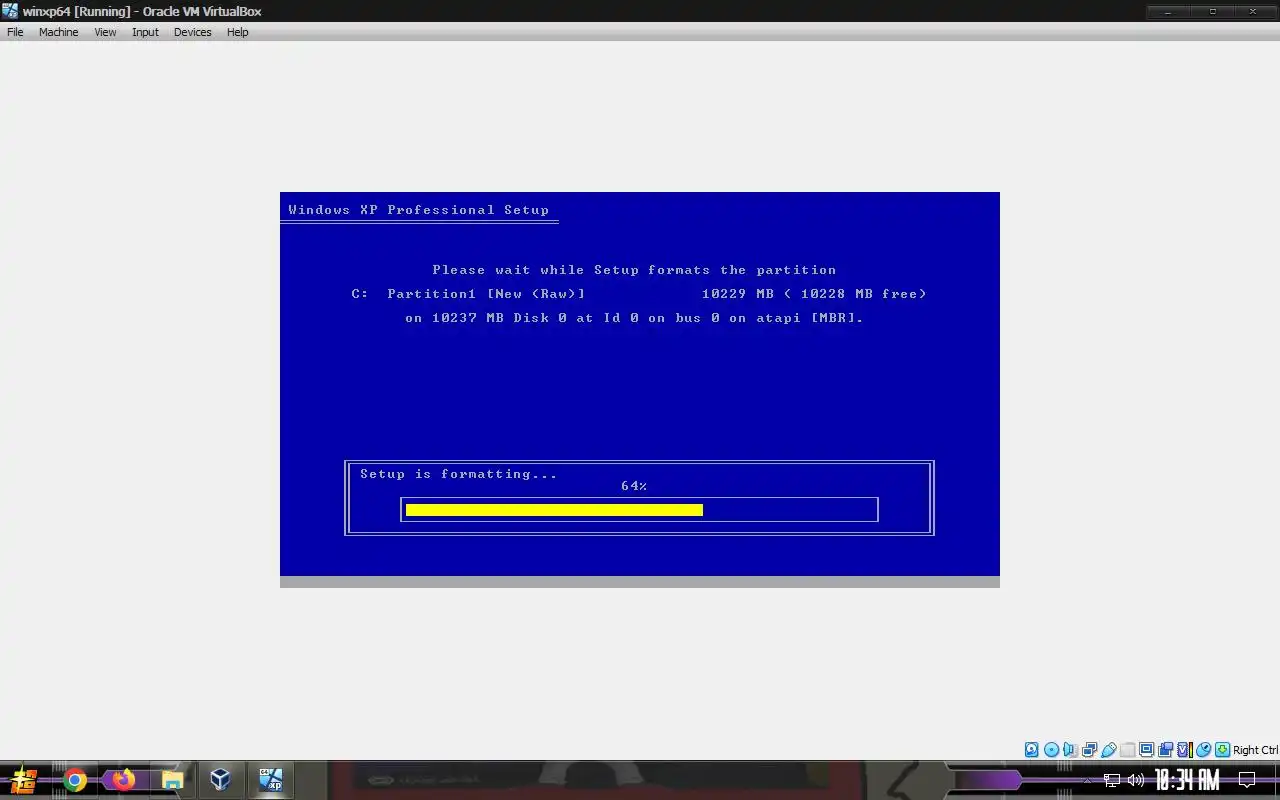The height and width of the screenshot is (800, 1280).
Task: Click the CPU virtualization indicator icon
Action: point(1185,750)
